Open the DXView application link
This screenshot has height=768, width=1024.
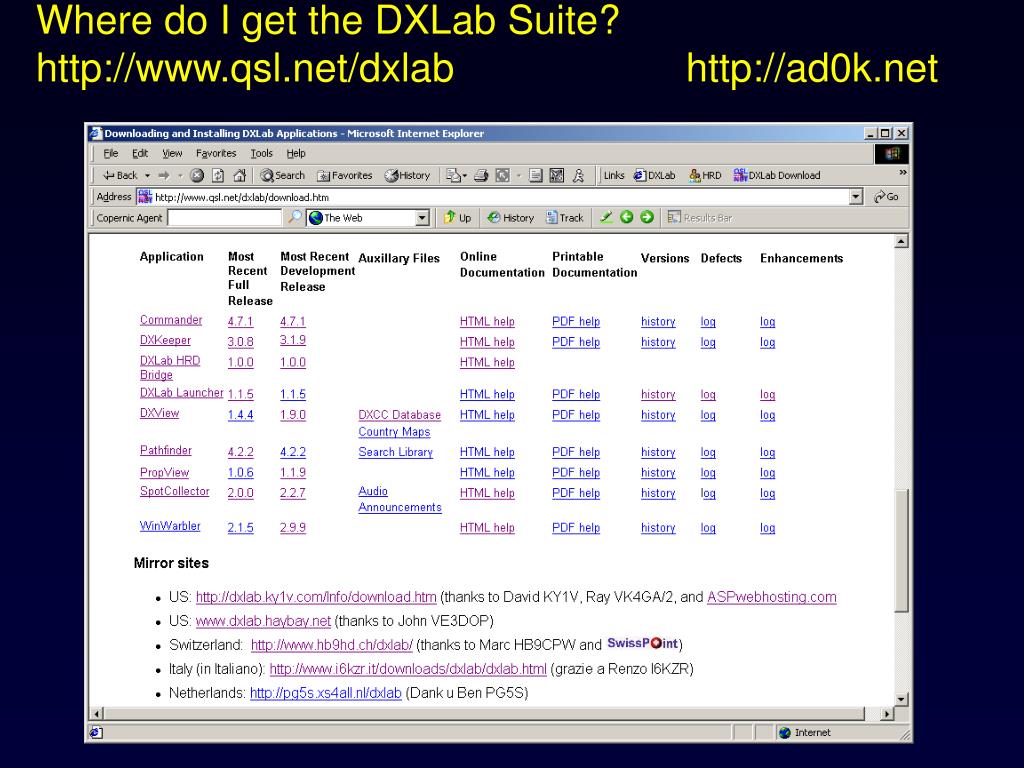tap(159, 413)
